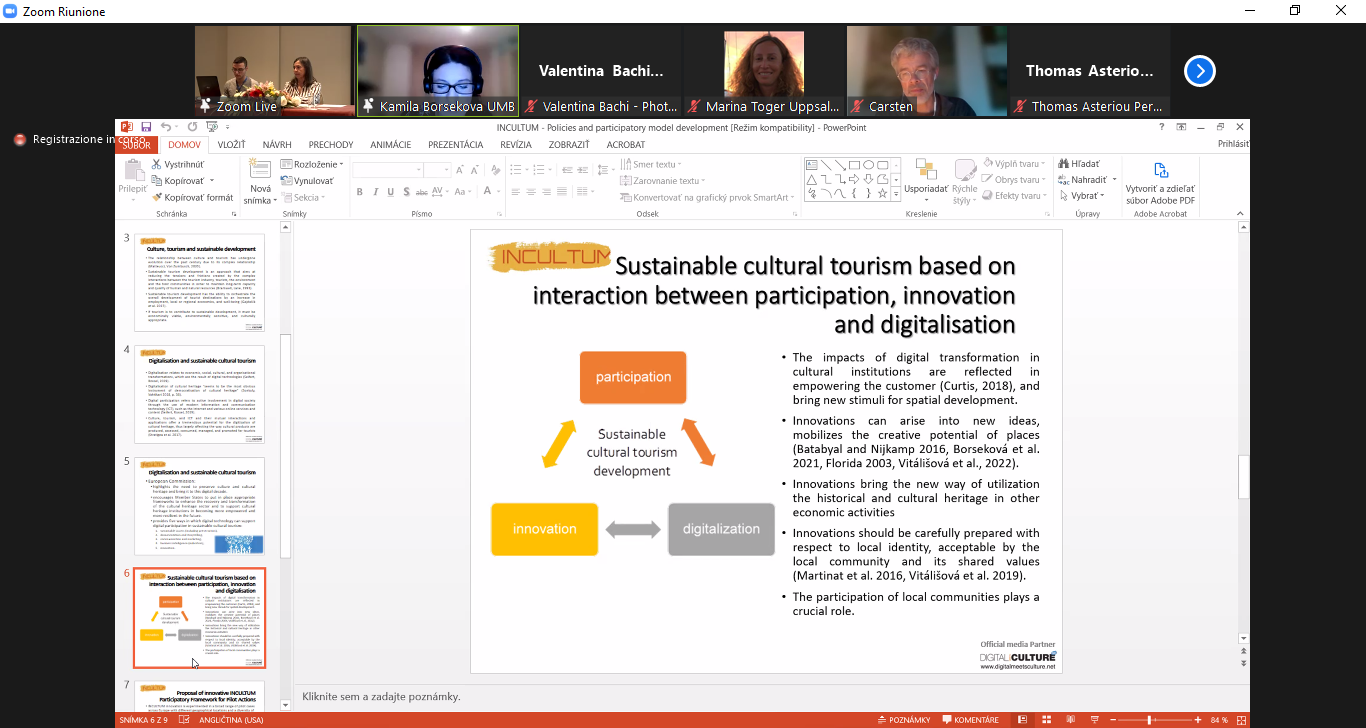Click zoom in plus button
The width and height of the screenshot is (1366, 728).
click(x=1198, y=720)
